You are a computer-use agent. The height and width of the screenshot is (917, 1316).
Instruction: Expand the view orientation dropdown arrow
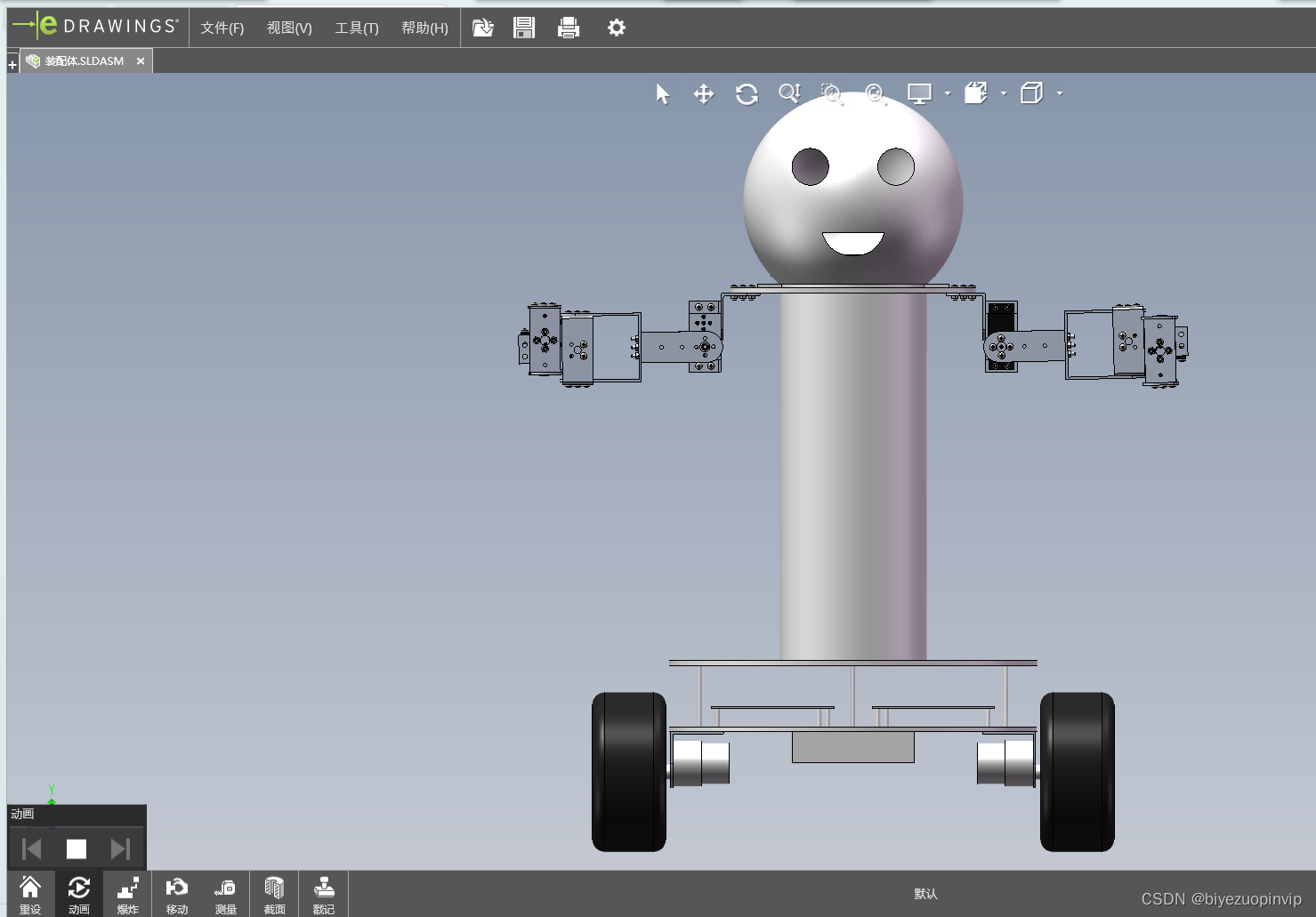click(x=1004, y=93)
